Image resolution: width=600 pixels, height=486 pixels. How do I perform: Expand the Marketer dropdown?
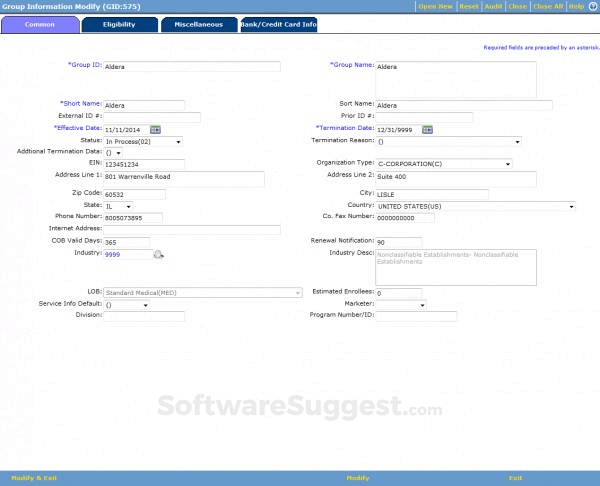coord(401,305)
